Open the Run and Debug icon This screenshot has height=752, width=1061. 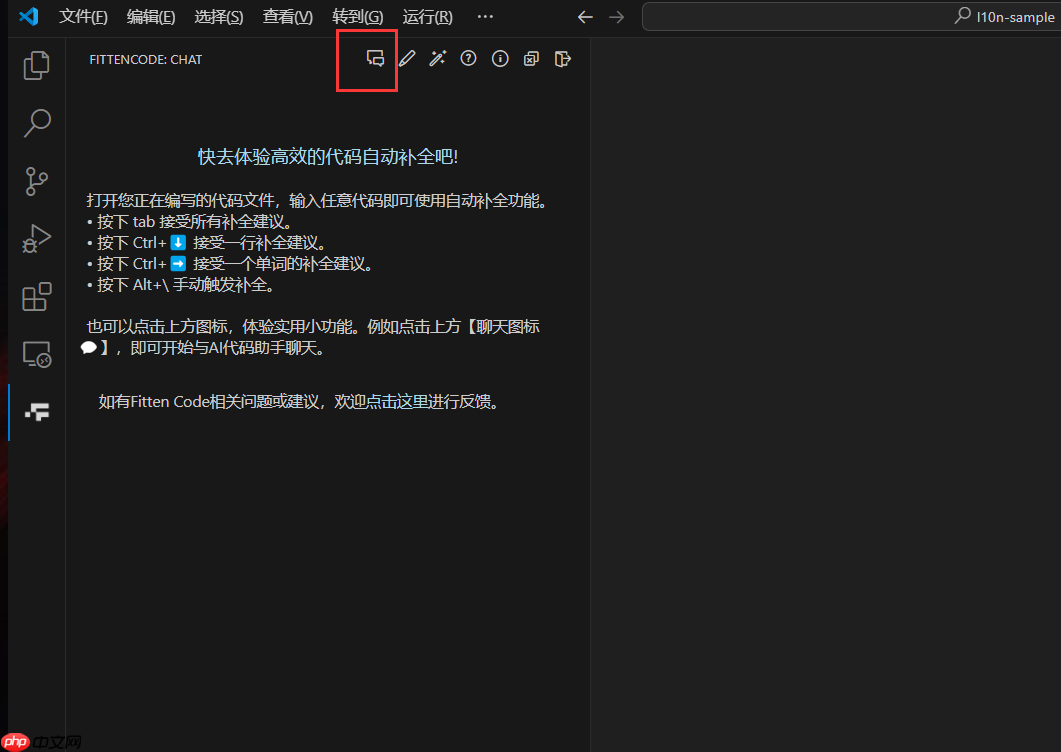coord(37,239)
